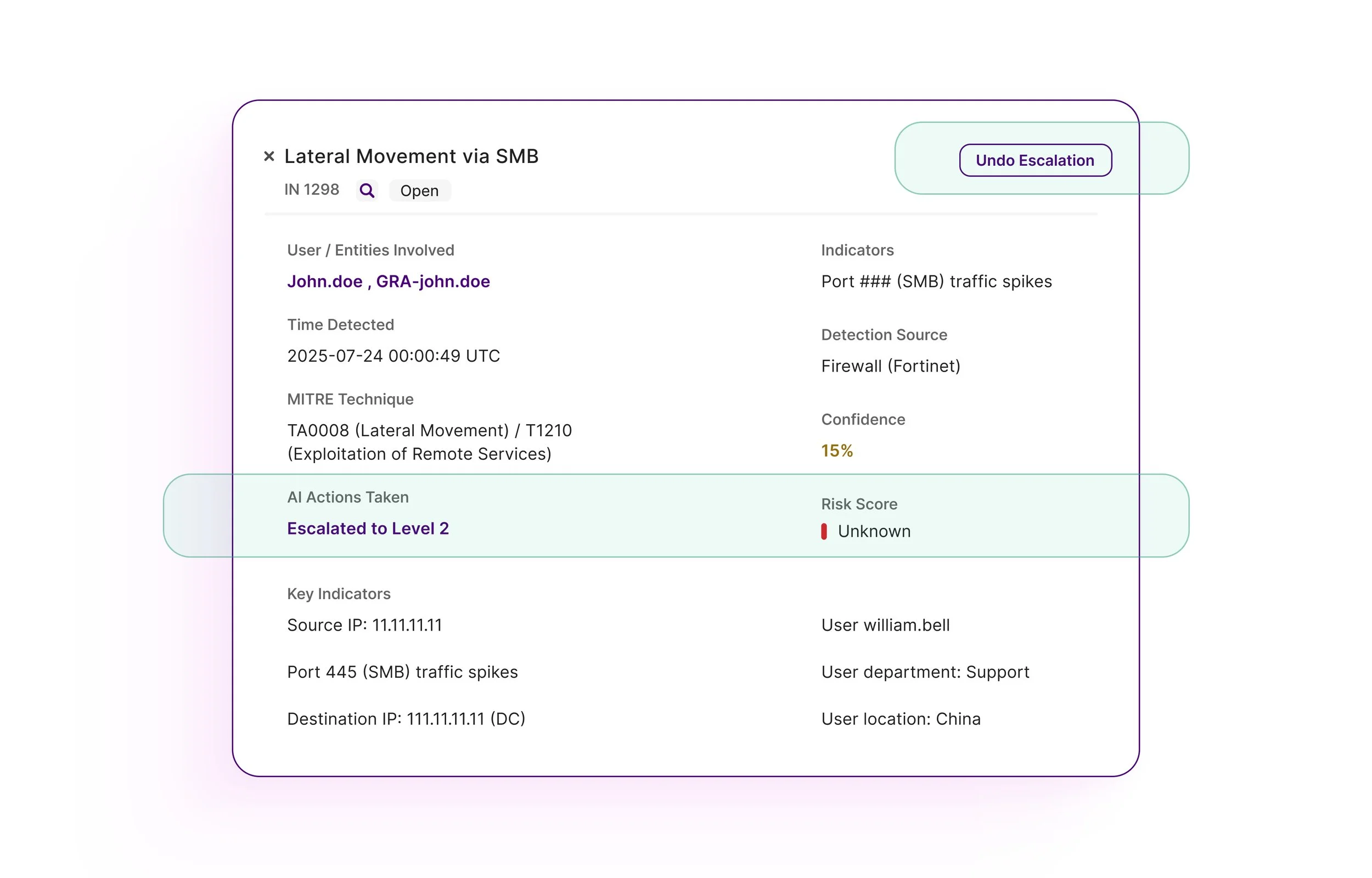Select the 15% confidence value

[x=837, y=451]
